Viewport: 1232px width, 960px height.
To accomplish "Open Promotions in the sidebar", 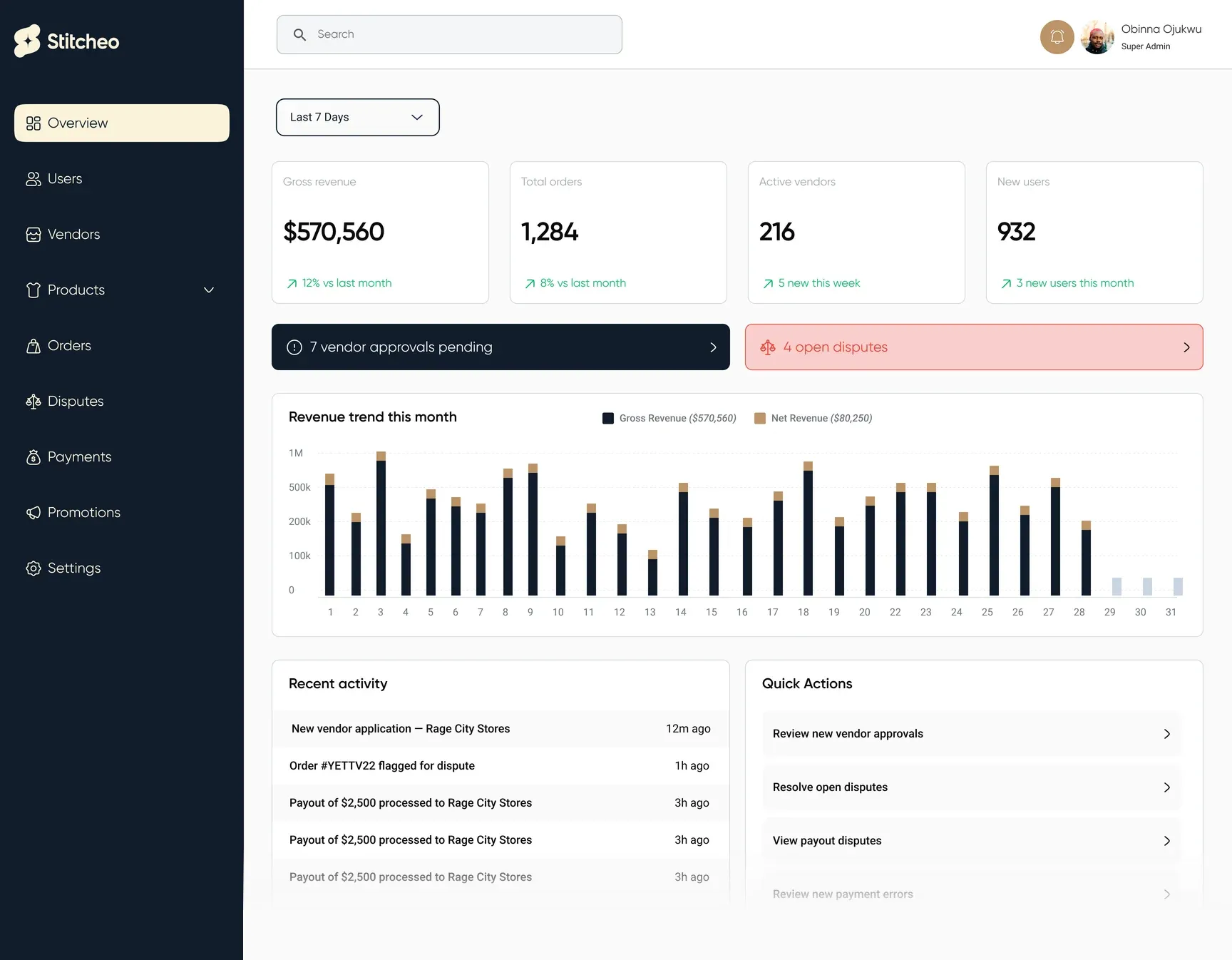I will click(122, 513).
